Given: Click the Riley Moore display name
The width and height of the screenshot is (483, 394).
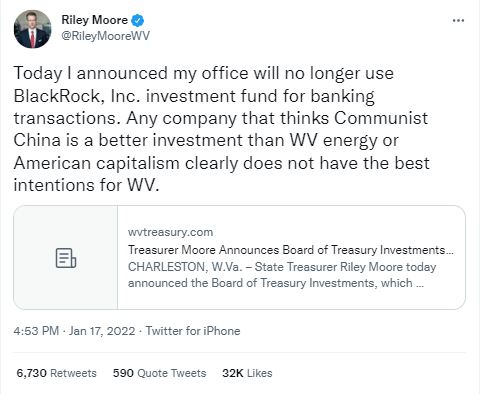Looking at the screenshot, I should coord(94,20).
